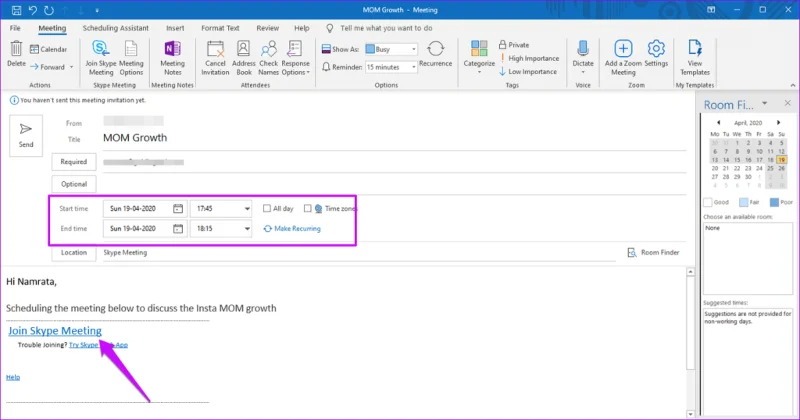
Task: Switch to Scheduling Assistant tab
Action: point(116,28)
